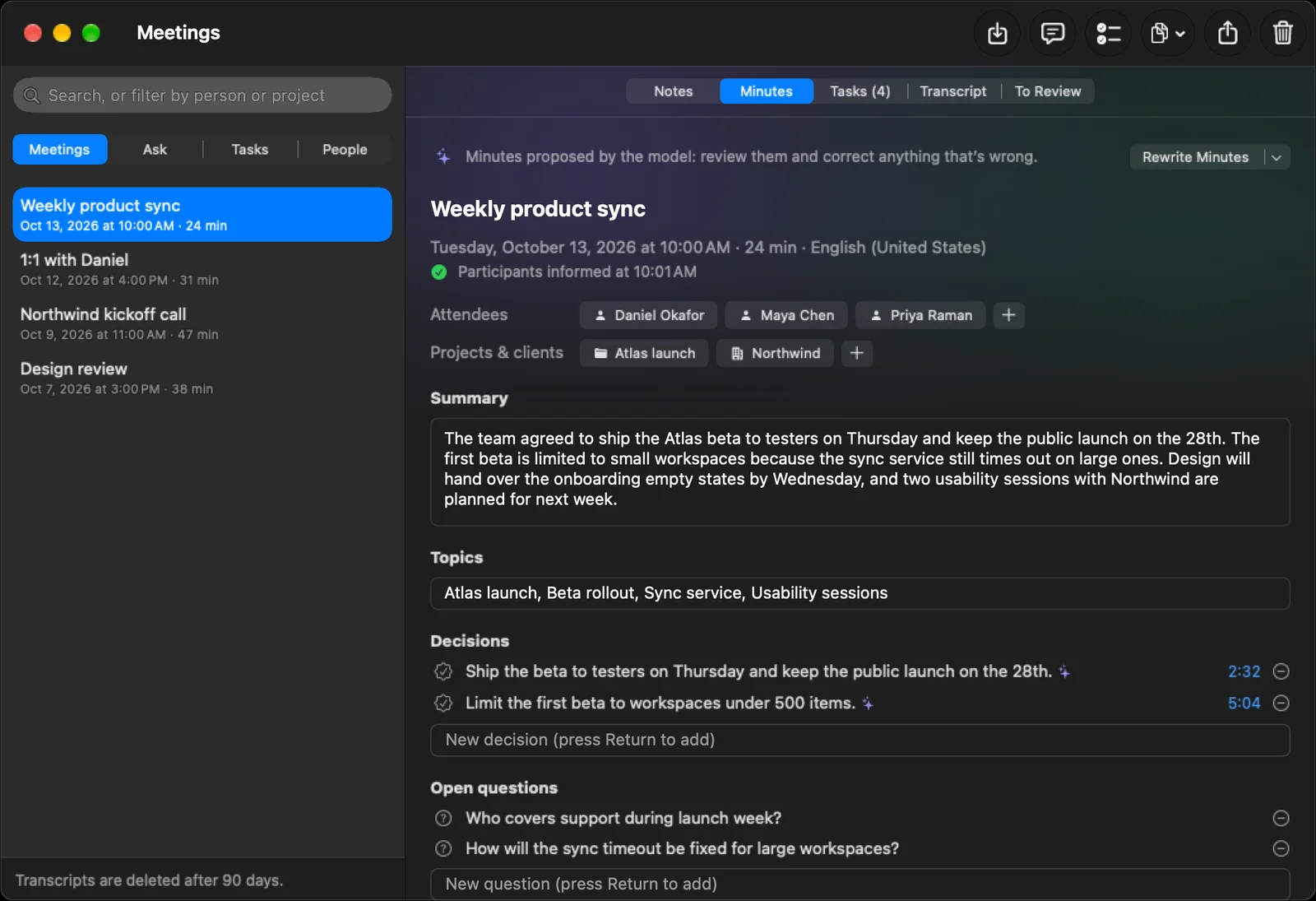The image size is (1316, 901).
Task: Click the Topics text field
Action: (x=860, y=593)
